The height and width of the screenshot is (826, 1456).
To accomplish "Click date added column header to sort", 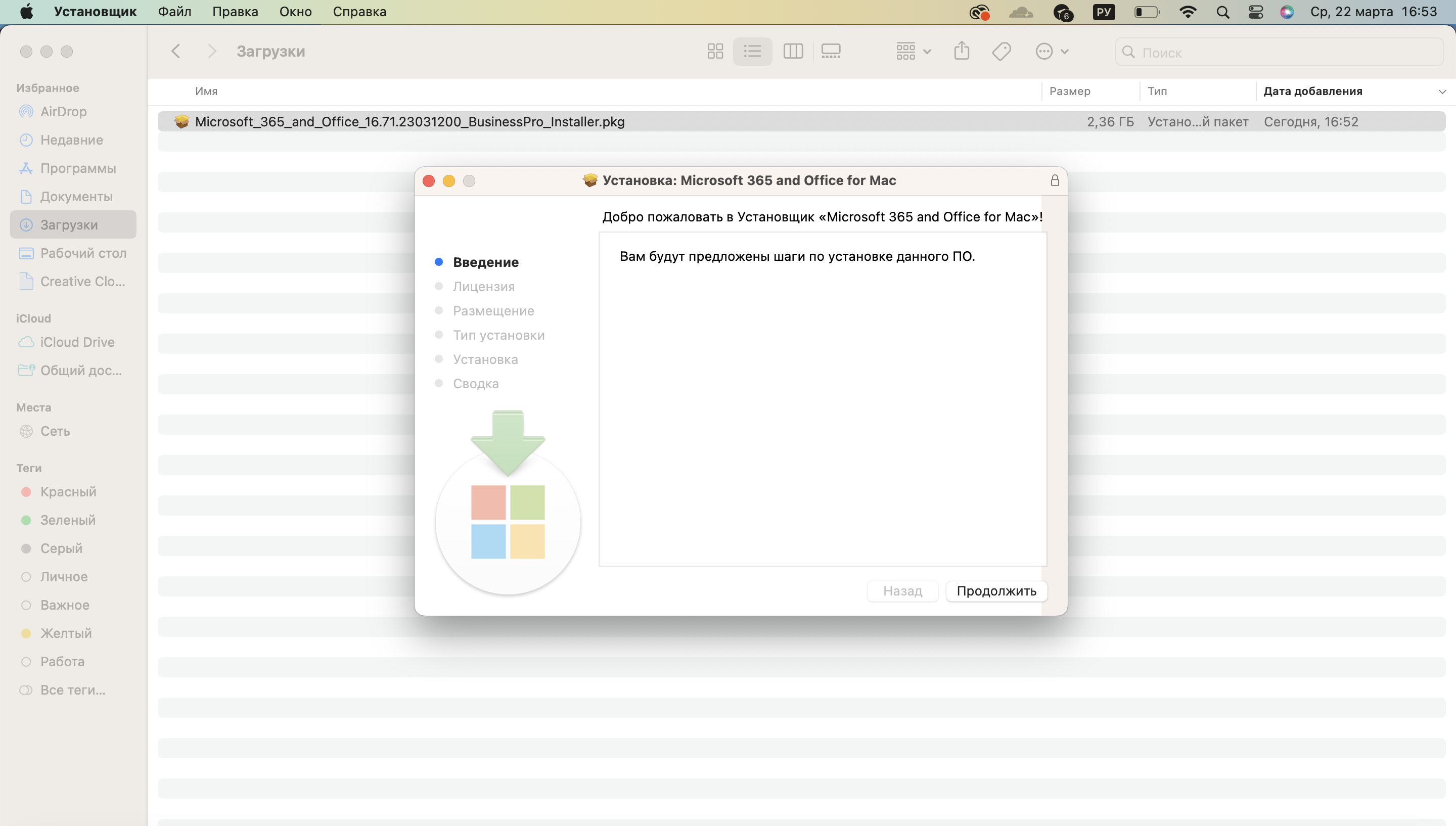I will pyautogui.click(x=1312, y=91).
